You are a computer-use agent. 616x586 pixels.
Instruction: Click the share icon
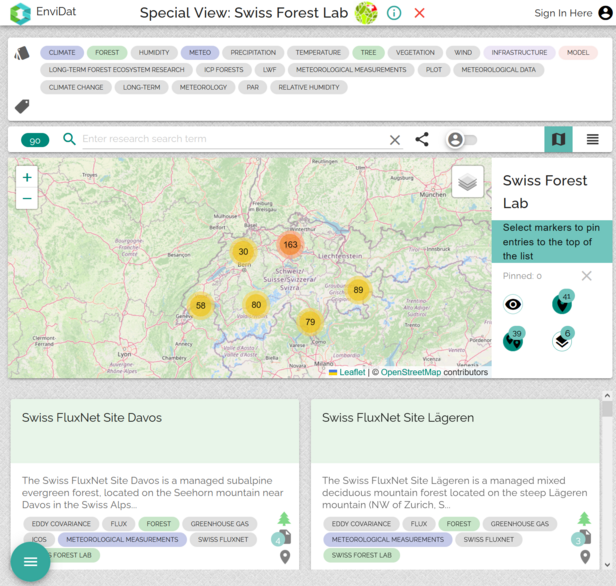pos(422,139)
